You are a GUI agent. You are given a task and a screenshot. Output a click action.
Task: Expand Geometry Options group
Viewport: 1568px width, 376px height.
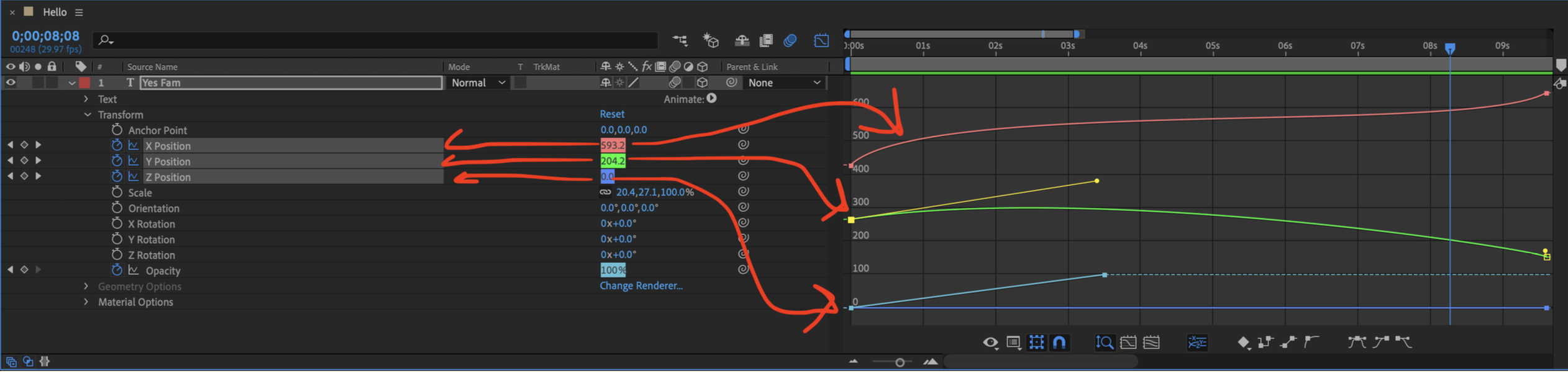point(86,286)
